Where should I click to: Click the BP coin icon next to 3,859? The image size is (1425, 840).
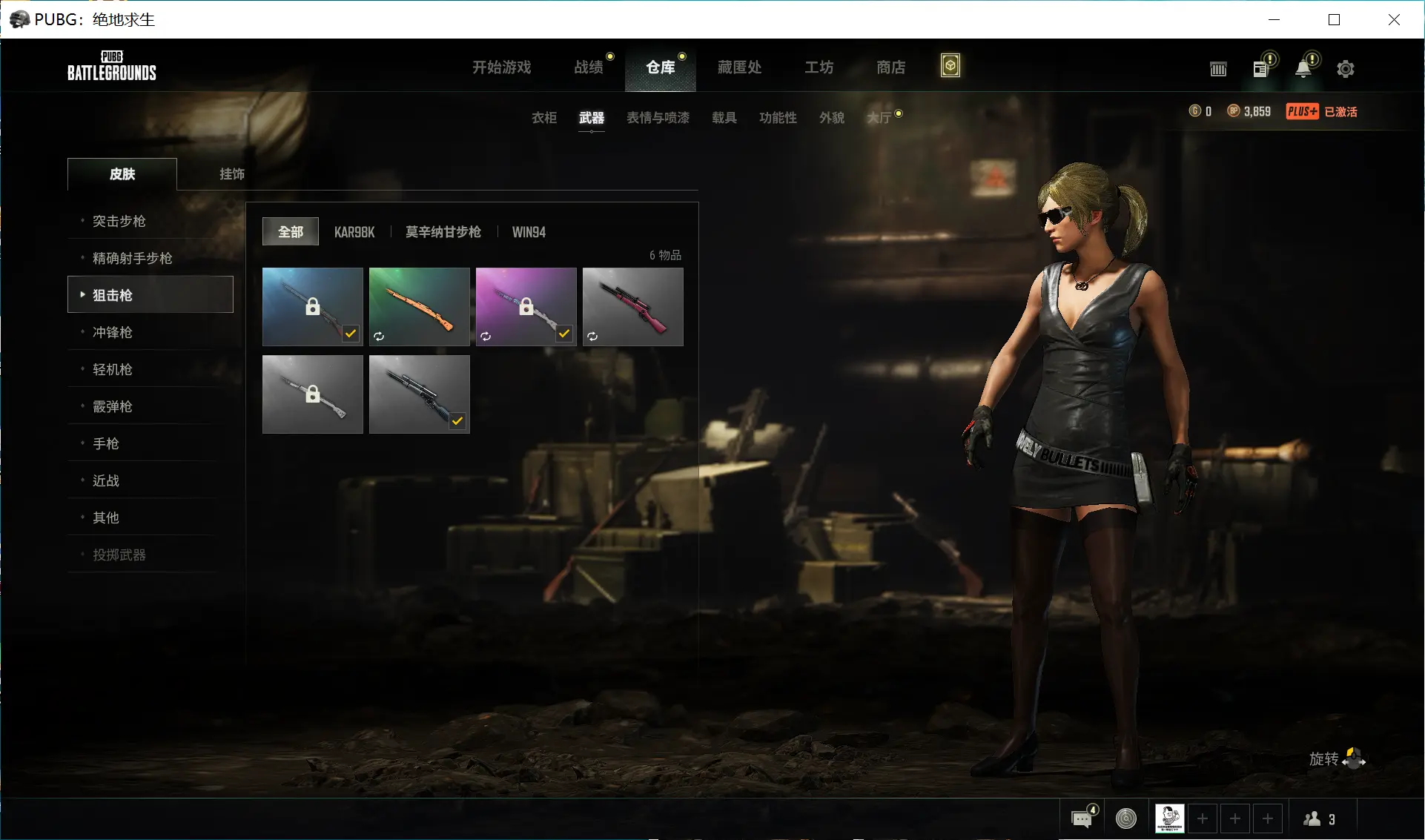point(1234,111)
